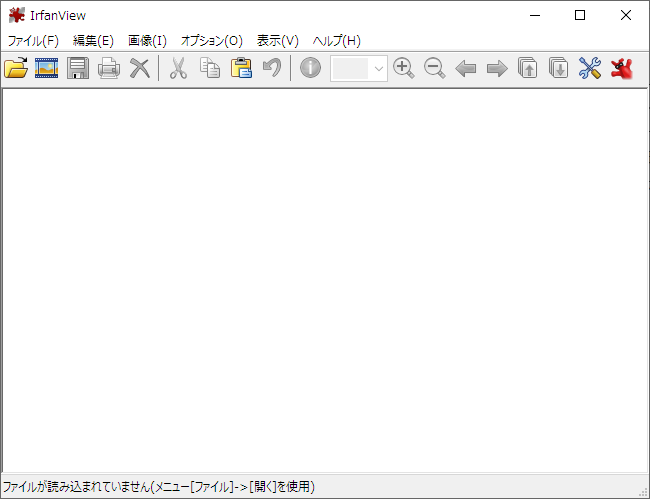Paste with the clipboard icon

pyautogui.click(x=241, y=68)
